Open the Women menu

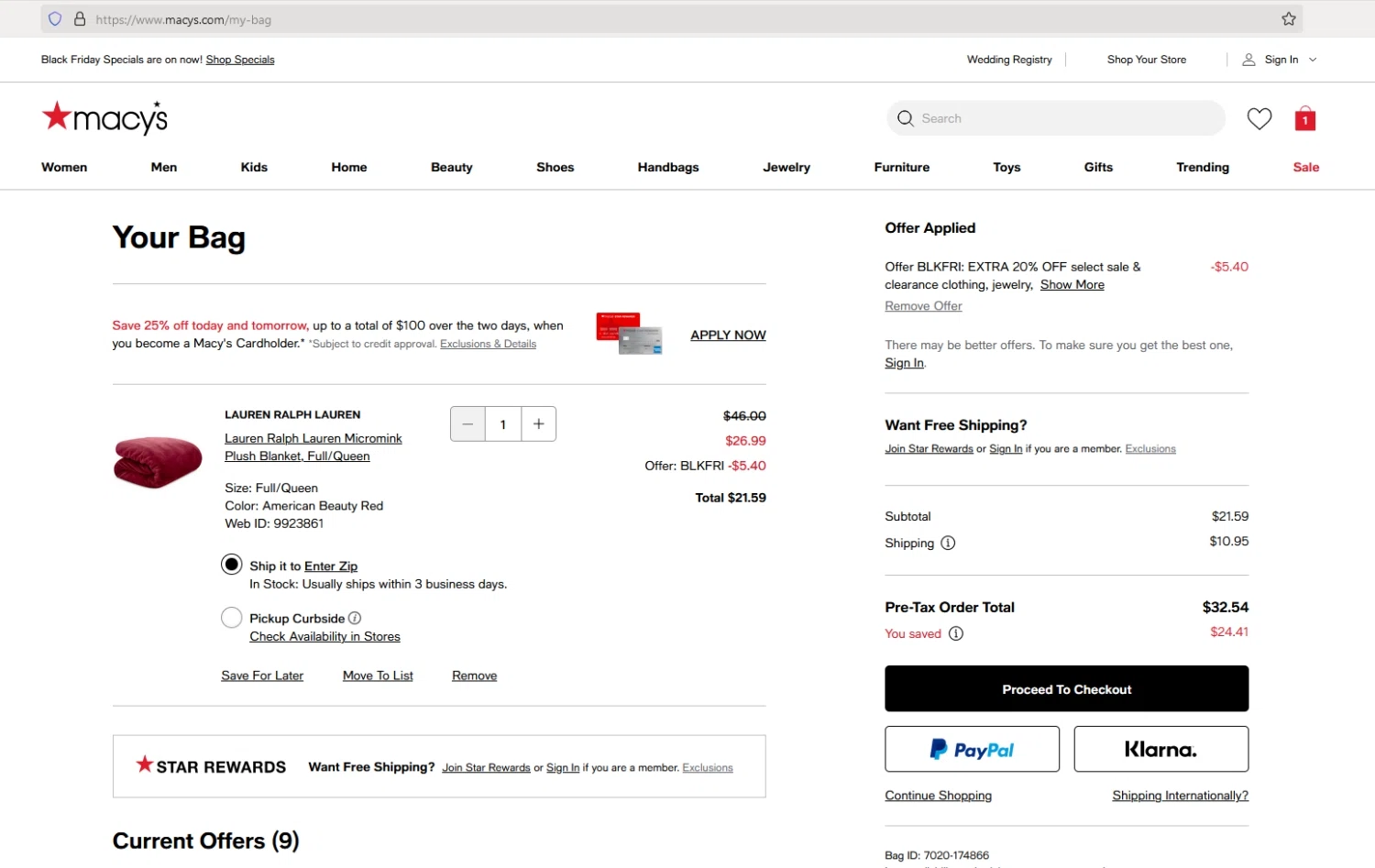point(64,167)
